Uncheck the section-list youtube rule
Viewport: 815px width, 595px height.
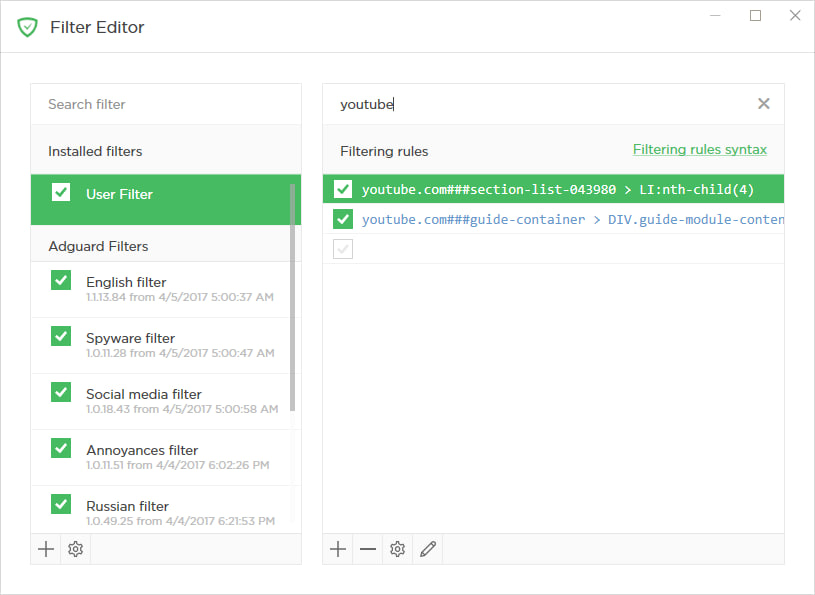click(343, 189)
